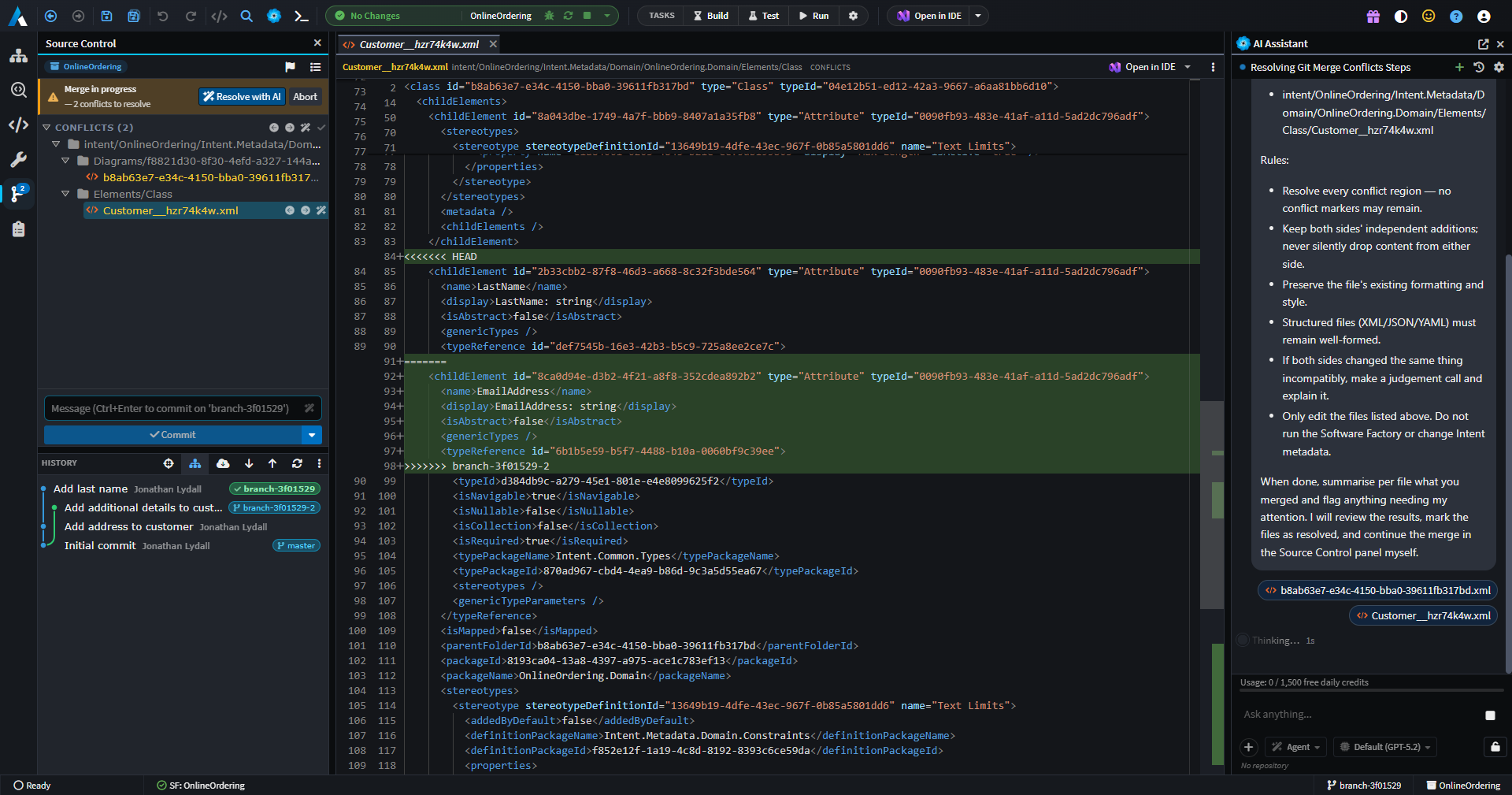Screen dimensions: 1512x795
Task: Click the Open in IDE button in top toolbar
Action: (929, 16)
